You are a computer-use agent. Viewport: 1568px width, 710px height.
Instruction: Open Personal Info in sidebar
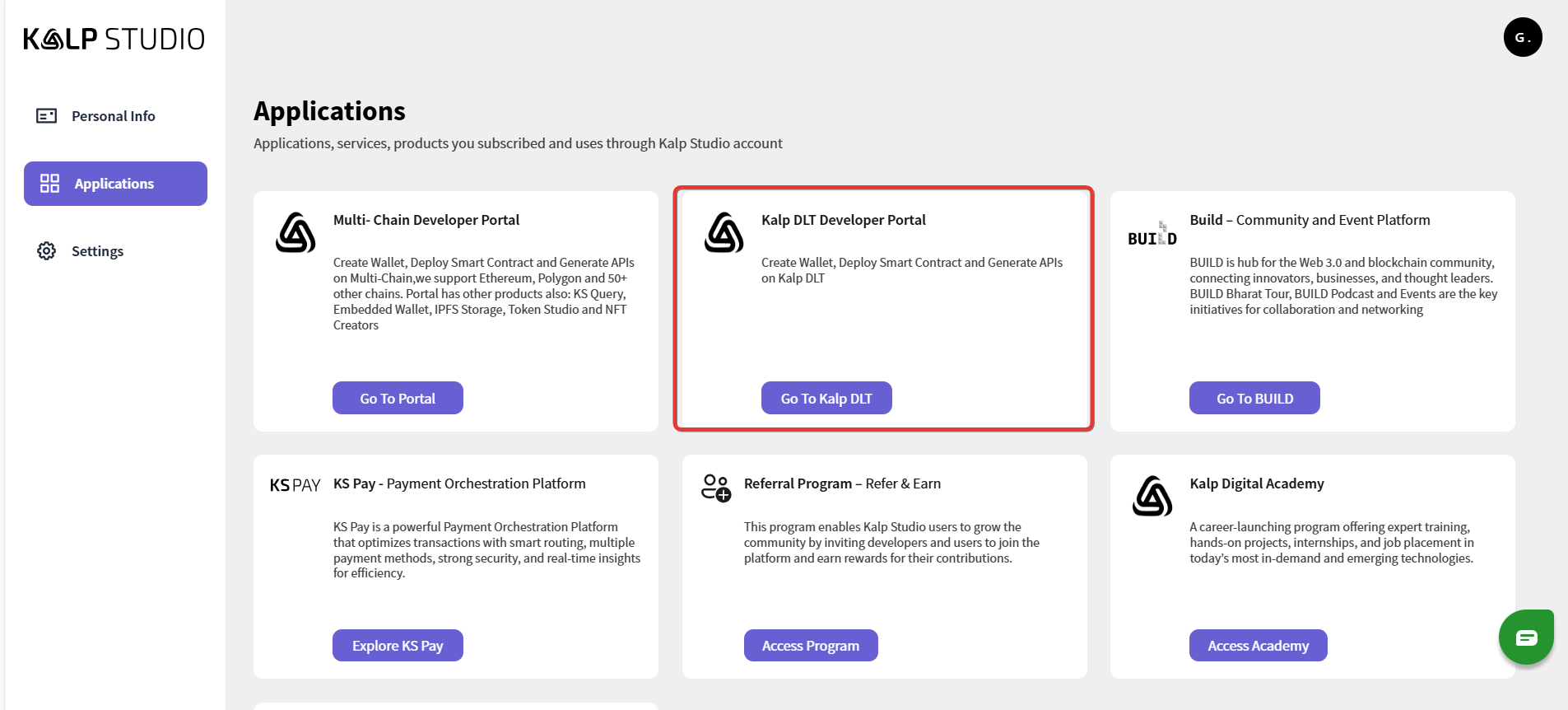tap(114, 116)
